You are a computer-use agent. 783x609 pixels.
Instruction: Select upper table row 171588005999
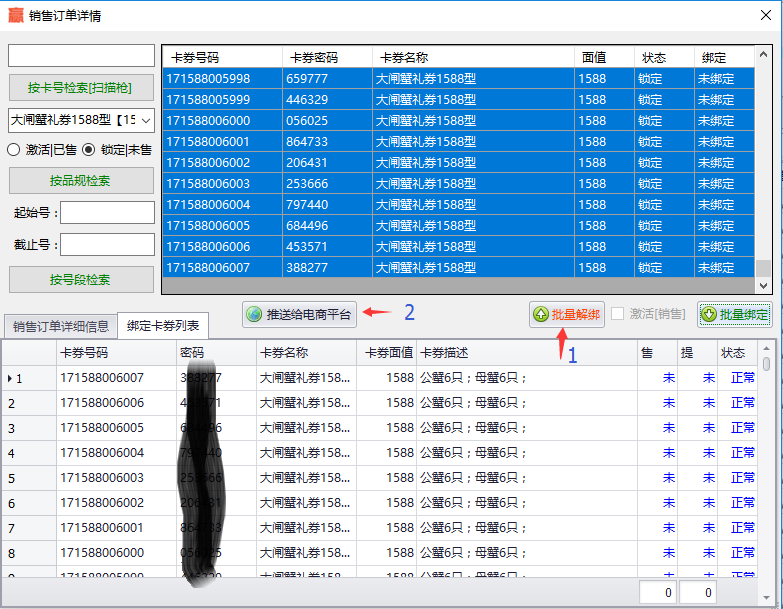click(458, 100)
